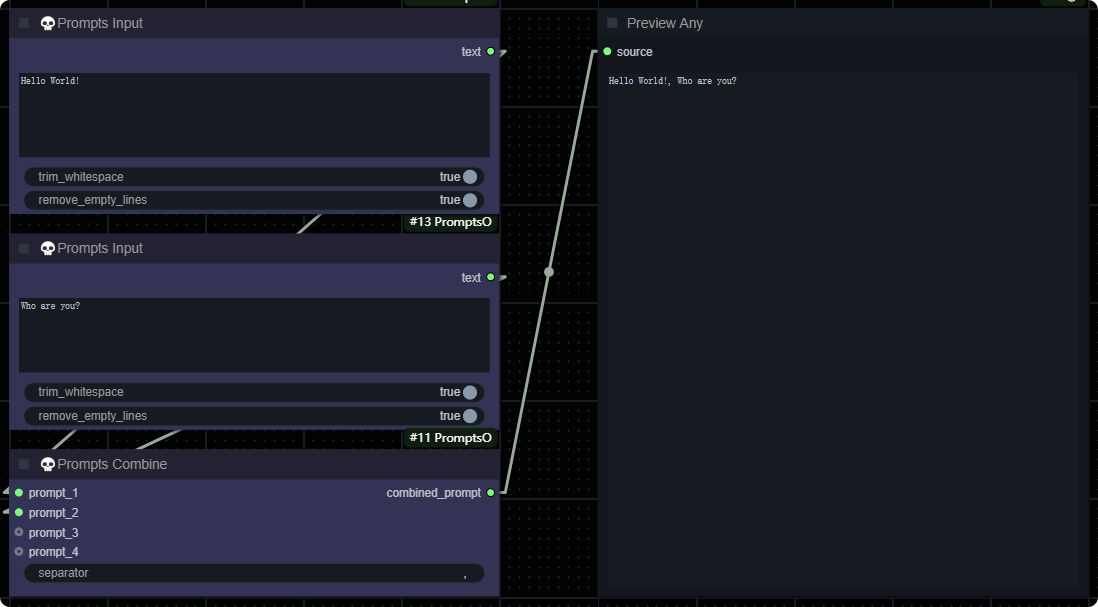Viewport: 1098px width, 607px height.
Task: Disable remove_empty_lines in the Hello World! node
Action: [469, 200]
